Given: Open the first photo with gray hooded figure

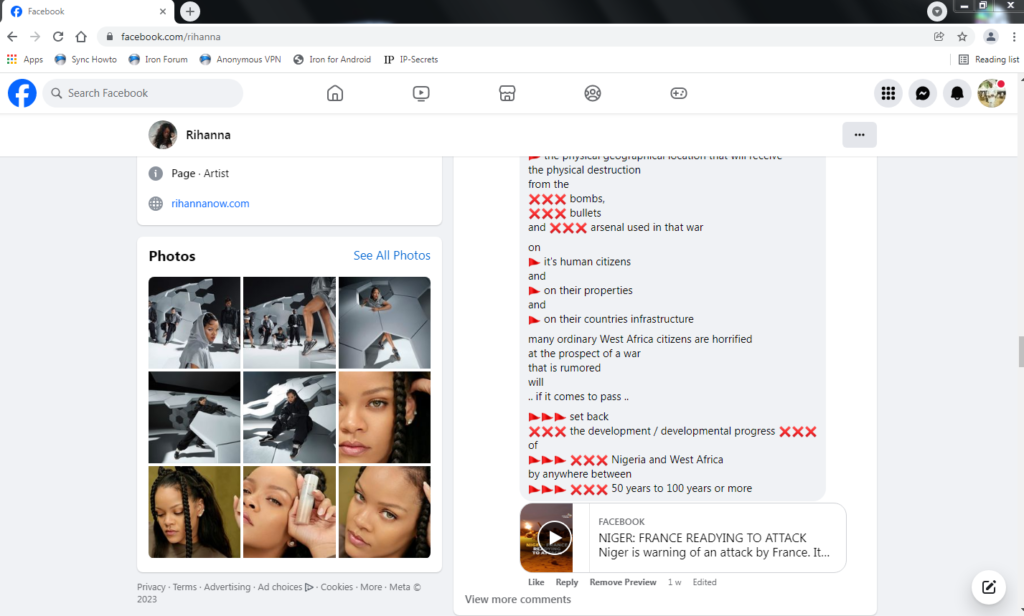Looking at the screenshot, I should point(195,323).
